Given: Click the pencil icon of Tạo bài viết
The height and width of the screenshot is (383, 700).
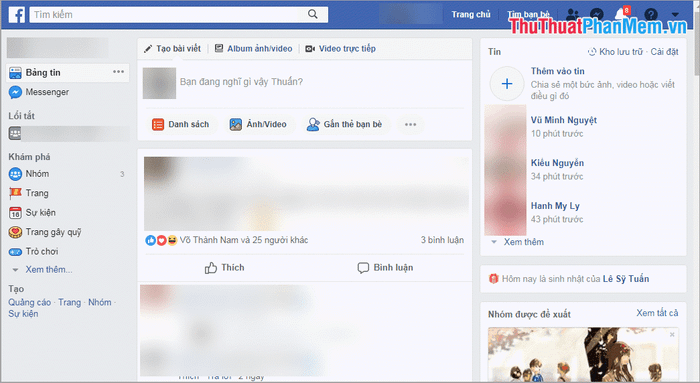Looking at the screenshot, I should pos(148,49).
